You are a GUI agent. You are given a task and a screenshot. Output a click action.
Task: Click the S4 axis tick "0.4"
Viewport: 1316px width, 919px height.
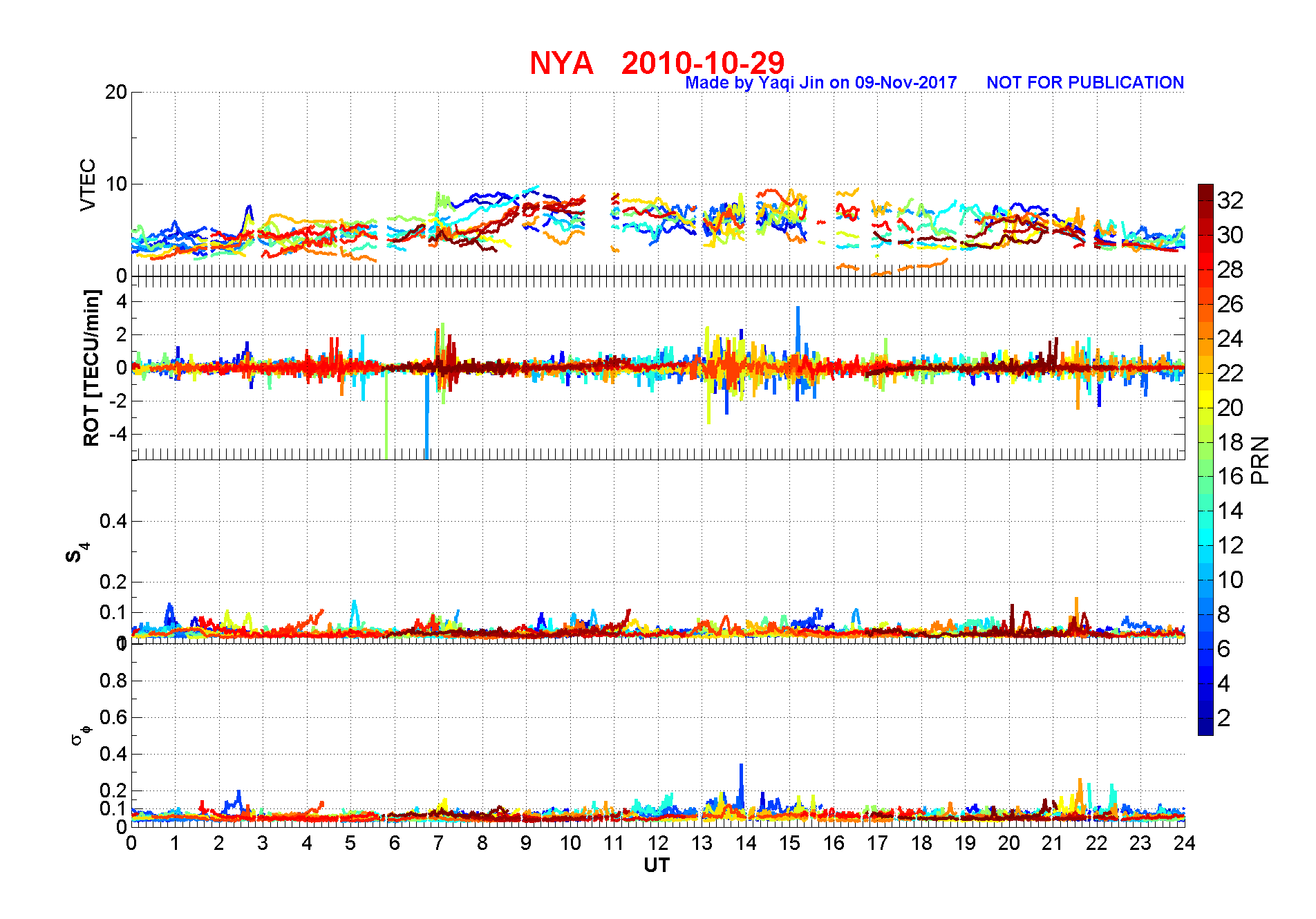tap(113, 521)
